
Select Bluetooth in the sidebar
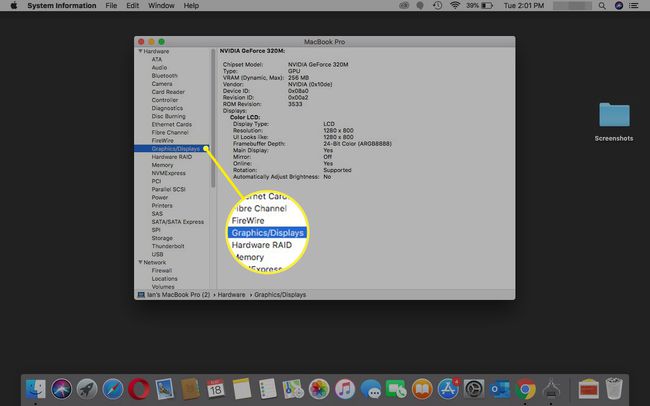[x=164, y=75]
